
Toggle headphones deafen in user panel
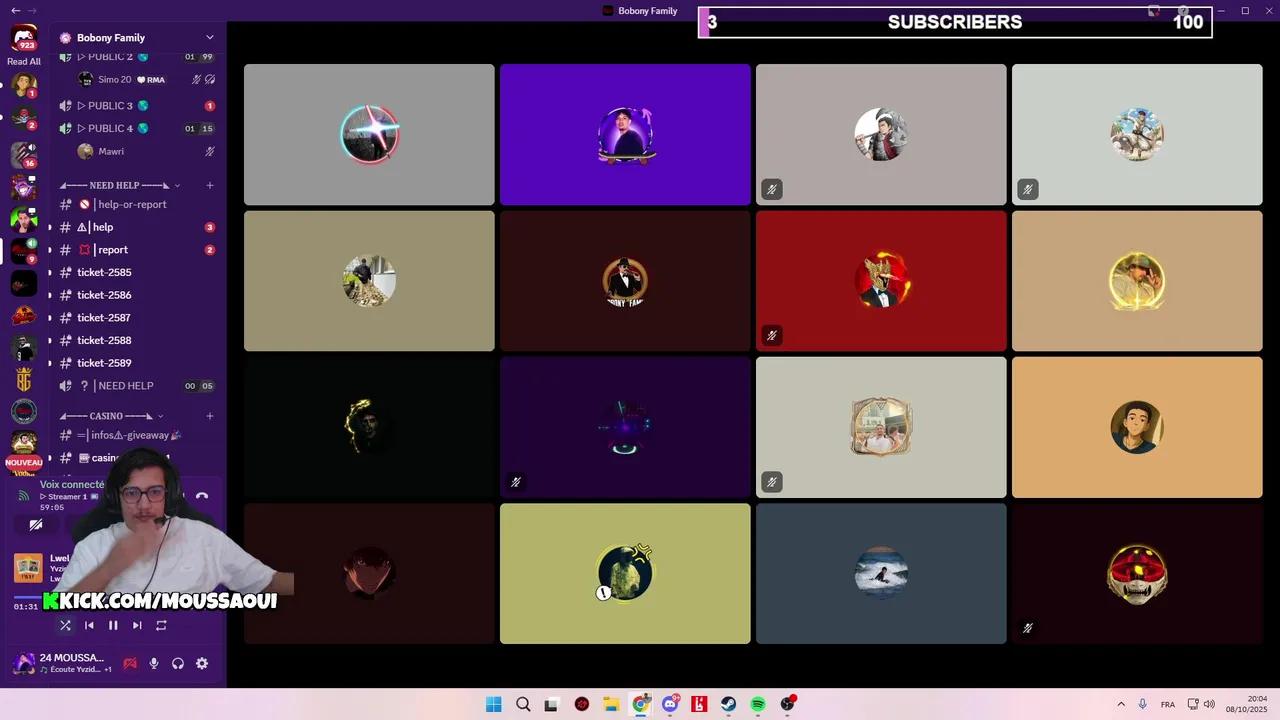(178, 663)
